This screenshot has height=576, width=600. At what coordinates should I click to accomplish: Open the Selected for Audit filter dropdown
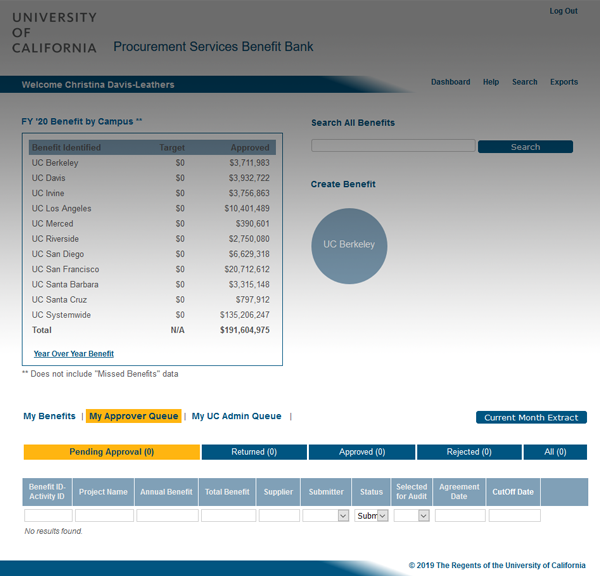click(x=411, y=516)
